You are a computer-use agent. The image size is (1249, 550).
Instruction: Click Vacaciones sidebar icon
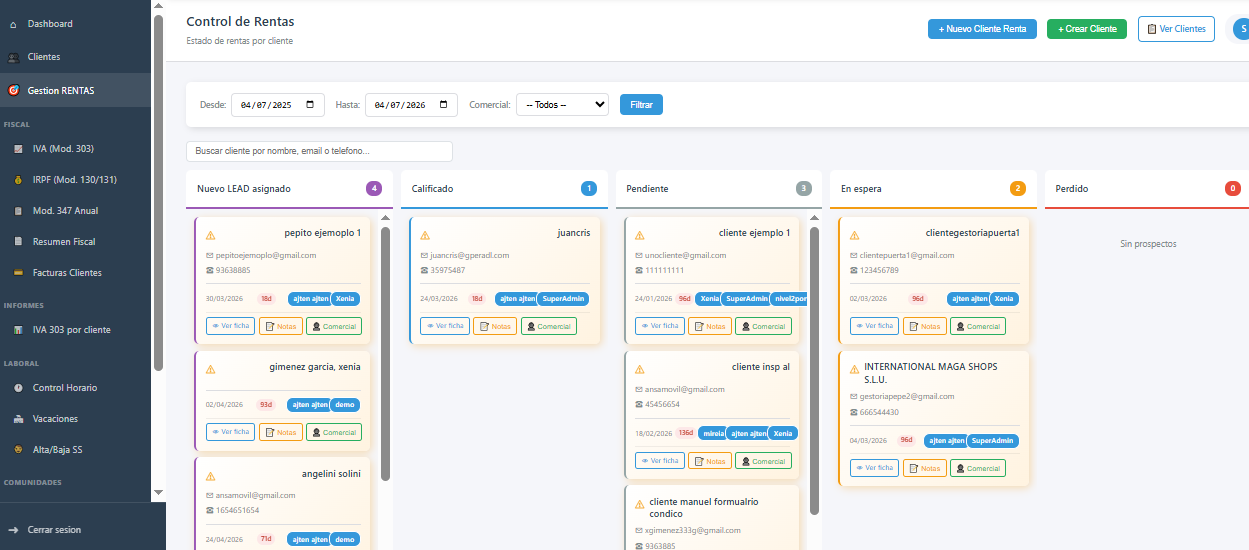point(18,419)
